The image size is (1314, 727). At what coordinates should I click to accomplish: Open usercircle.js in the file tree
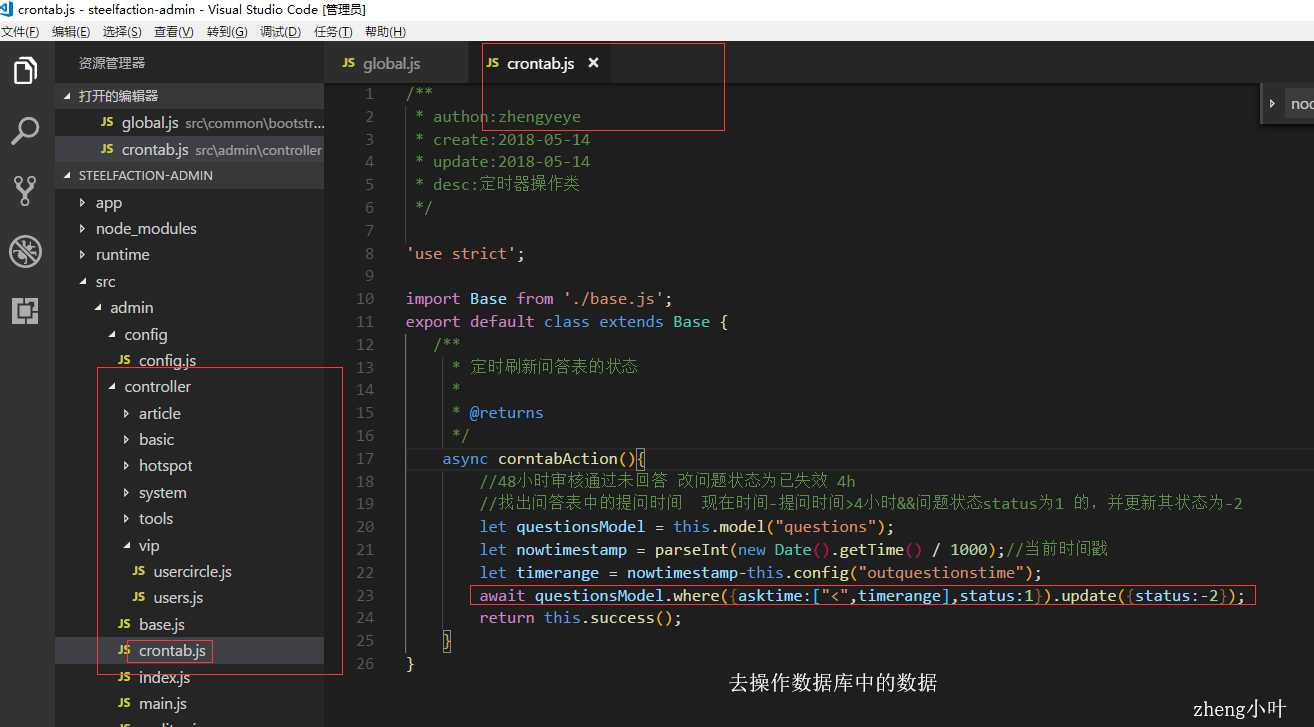190,572
